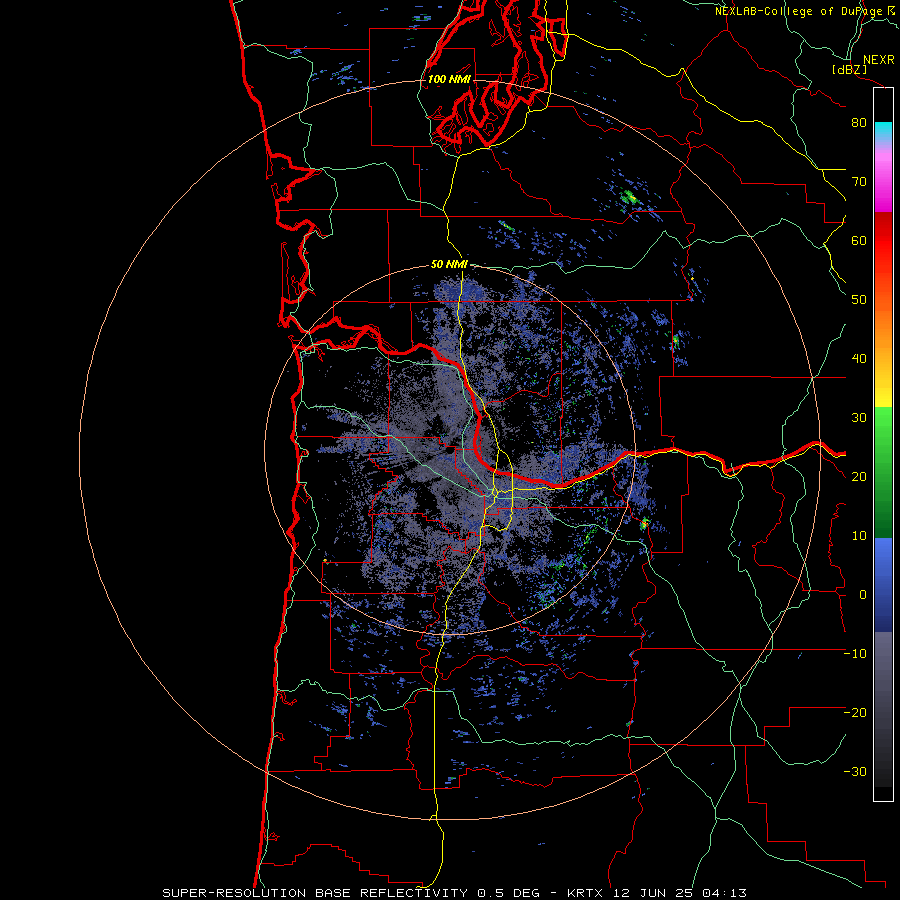
Task: Click the '50 NMI' range ring label
Action: pyautogui.click(x=449, y=265)
